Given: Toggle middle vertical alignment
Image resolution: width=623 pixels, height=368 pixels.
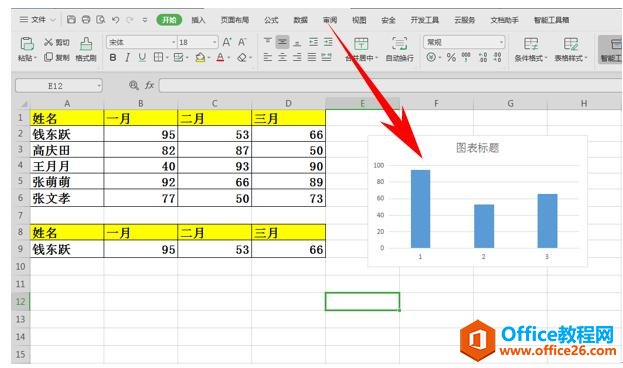Looking at the screenshot, I should (x=282, y=41).
